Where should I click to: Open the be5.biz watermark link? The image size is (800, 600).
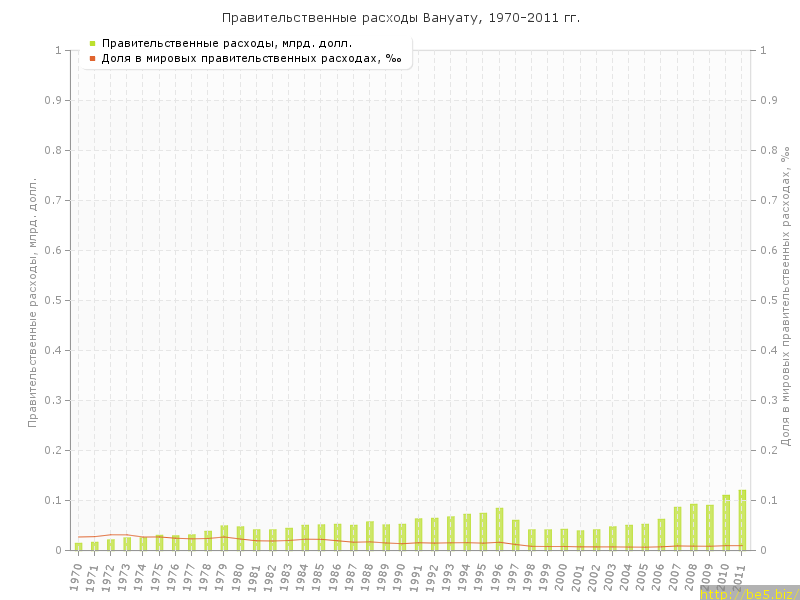pyautogui.click(x=749, y=593)
